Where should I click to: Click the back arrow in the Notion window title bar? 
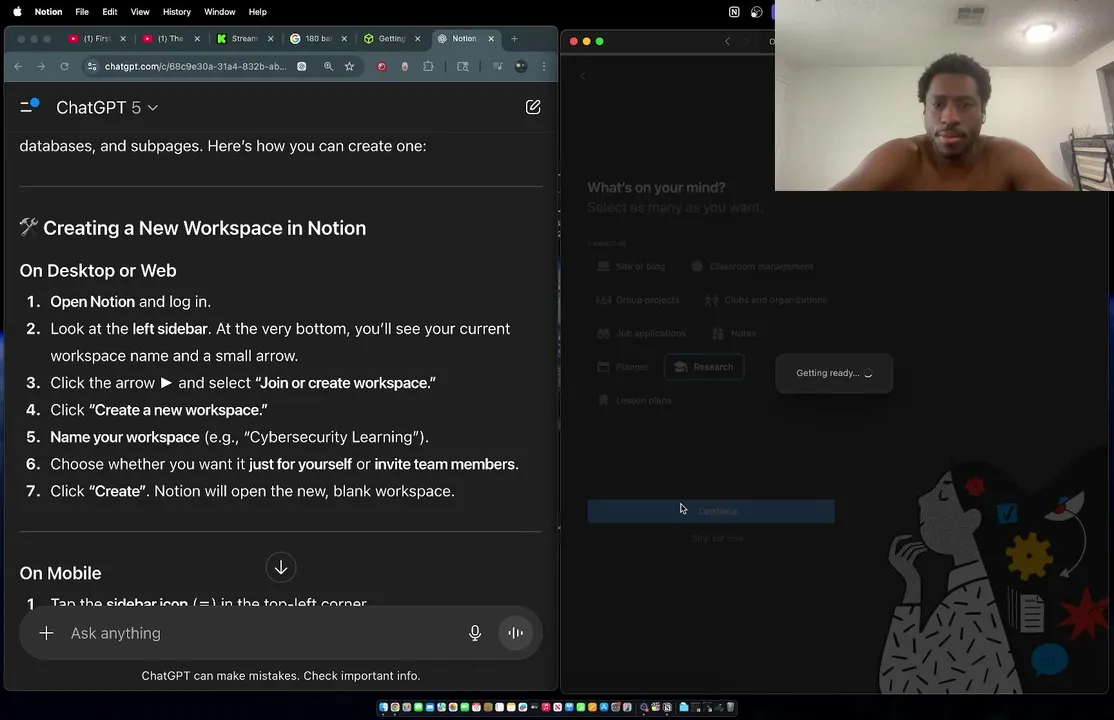point(727,41)
